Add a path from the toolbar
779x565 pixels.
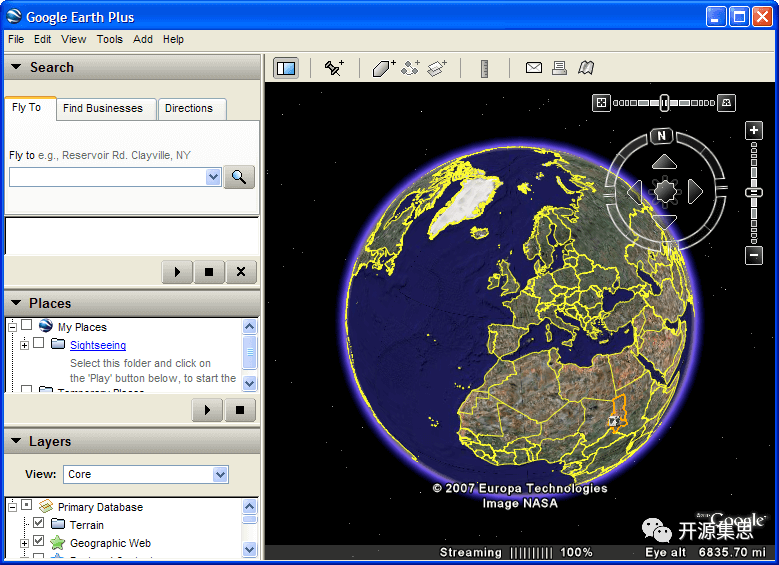pyautogui.click(x=410, y=68)
